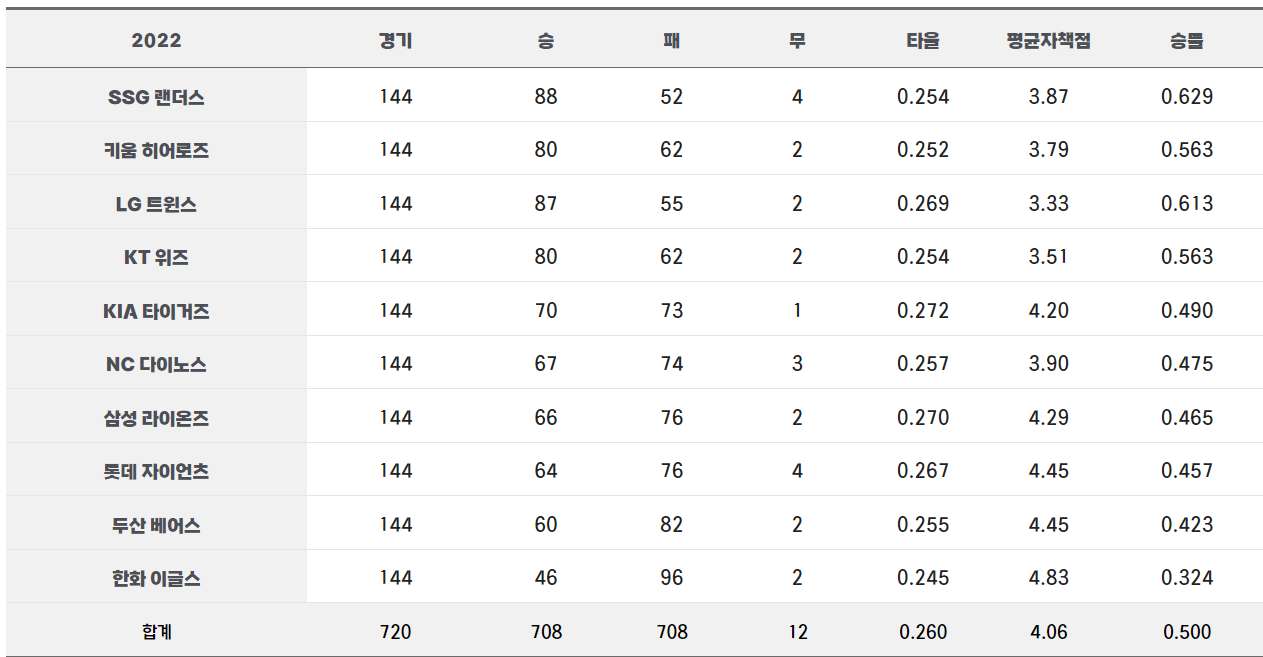Open KIA 타이거즈 team entry

pyautogui.click(x=156, y=311)
